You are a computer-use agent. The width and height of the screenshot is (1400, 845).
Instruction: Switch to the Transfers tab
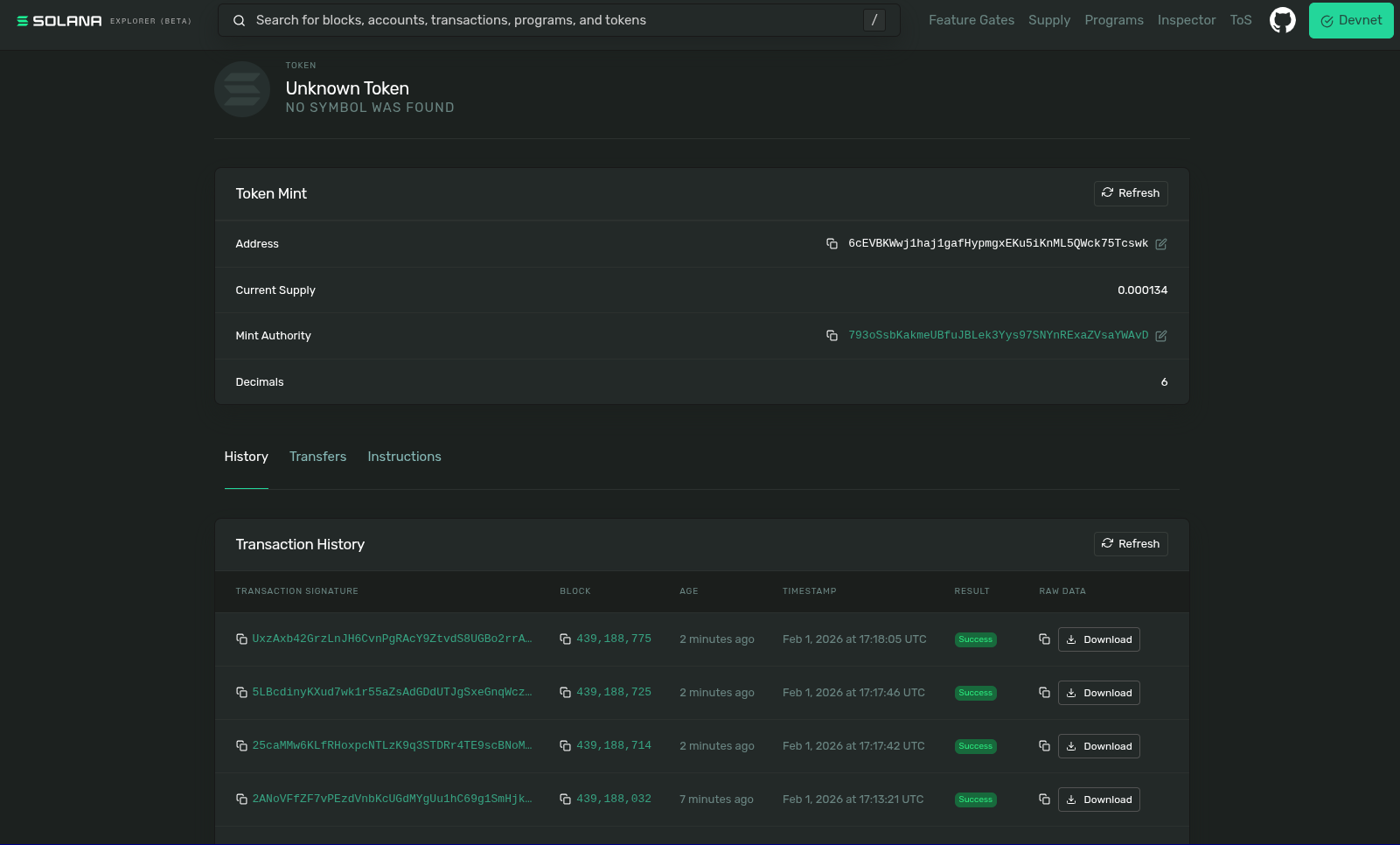317,457
